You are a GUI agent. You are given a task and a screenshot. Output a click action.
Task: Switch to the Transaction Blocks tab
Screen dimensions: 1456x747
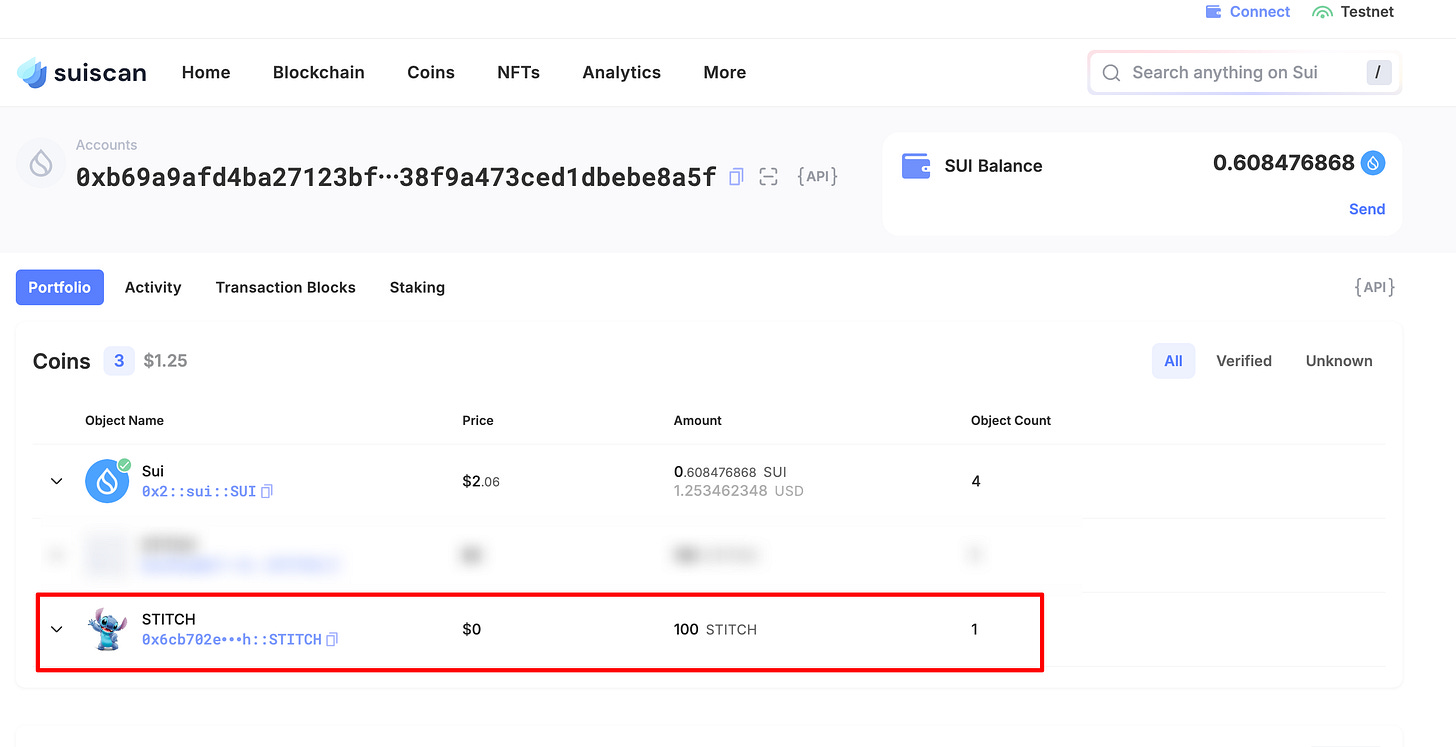click(286, 287)
